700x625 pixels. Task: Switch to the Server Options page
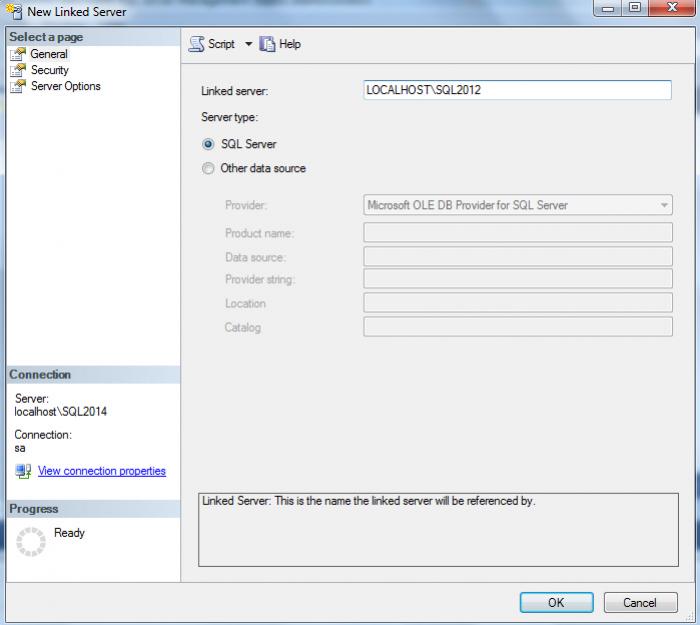[x=66, y=86]
